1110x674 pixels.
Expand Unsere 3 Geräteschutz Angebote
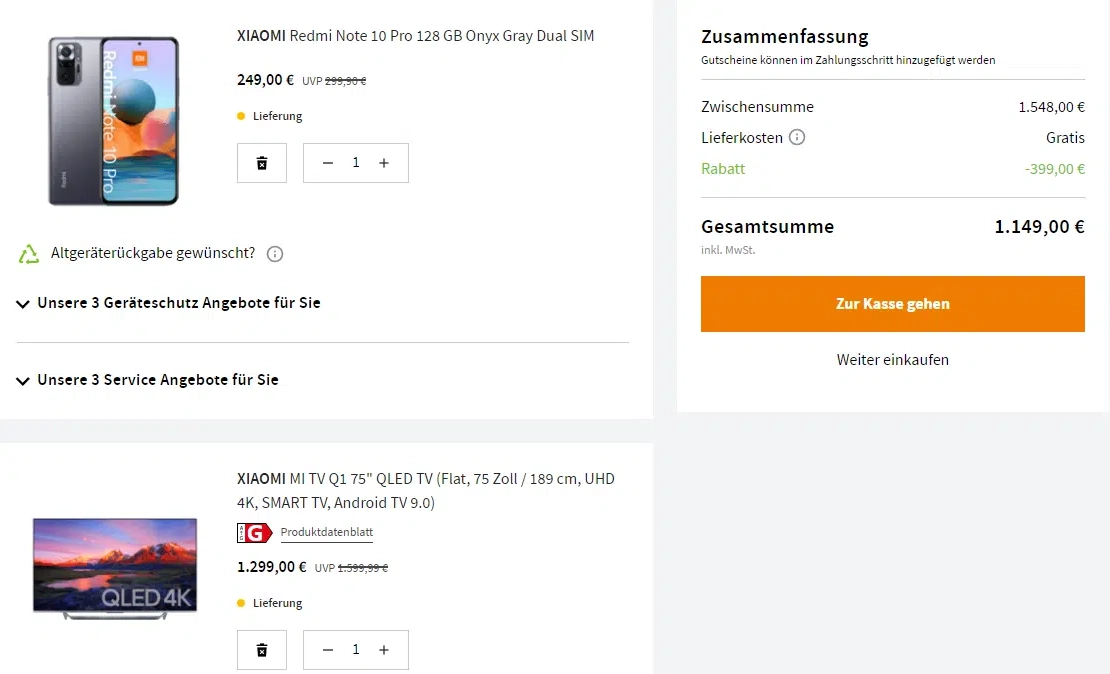click(168, 303)
